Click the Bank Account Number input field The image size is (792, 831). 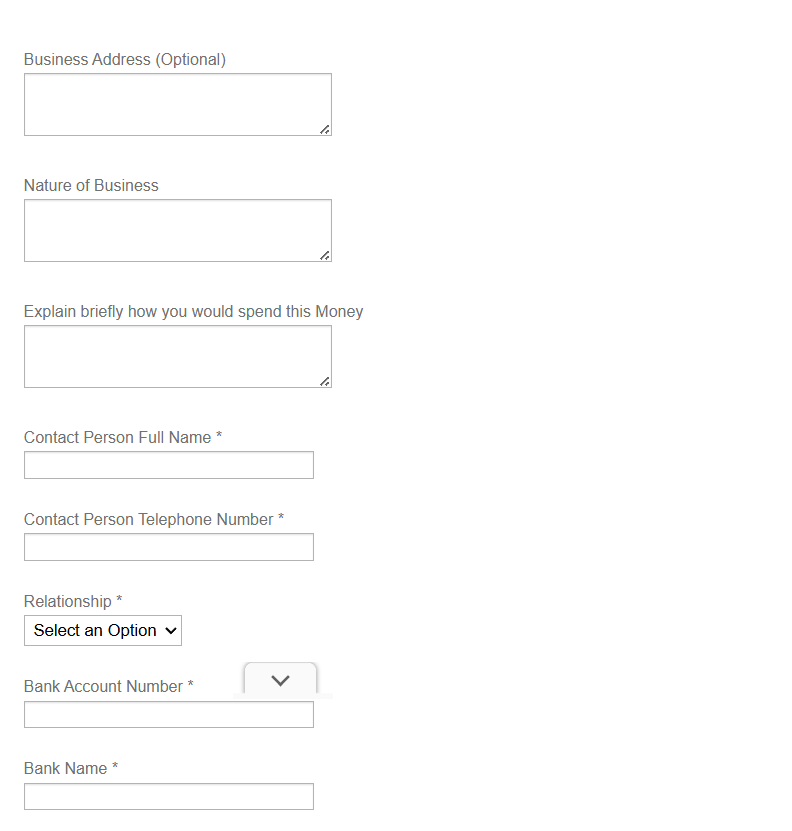pyautogui.click(x=169, y=714)
